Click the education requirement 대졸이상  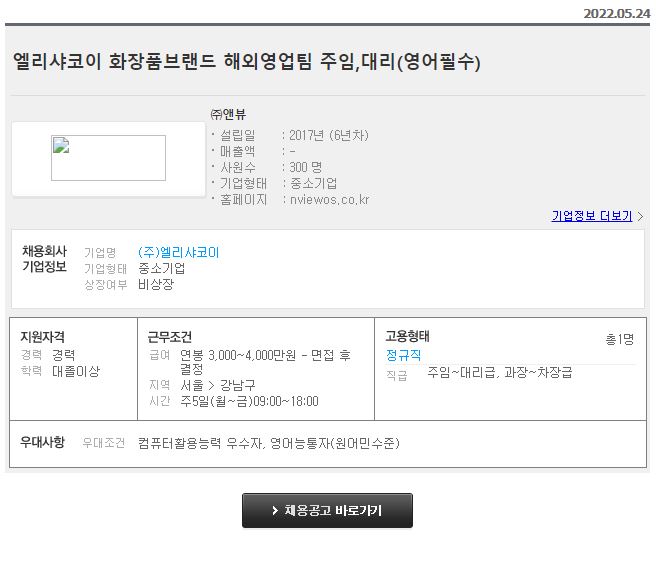[x=76, y=371]
